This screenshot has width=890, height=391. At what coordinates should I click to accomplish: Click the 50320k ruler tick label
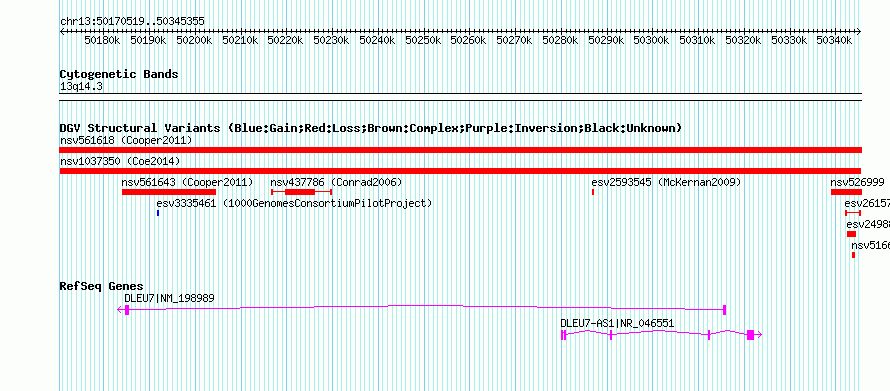pos(743,40)
